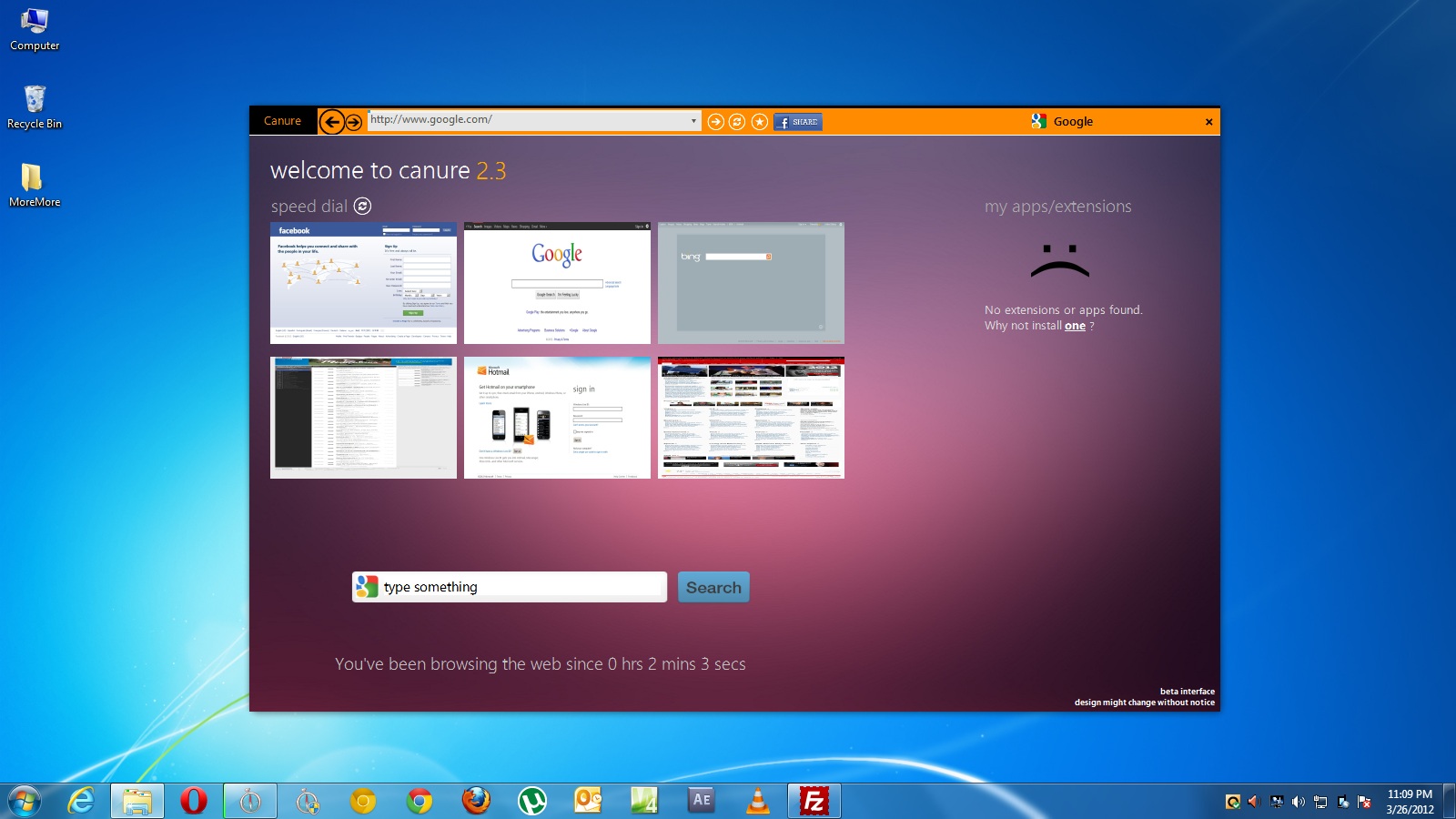Launch Firefox from taskbar
This screenshot has height=819, width=1456.
pyautogui.click(x=476, y=801)
